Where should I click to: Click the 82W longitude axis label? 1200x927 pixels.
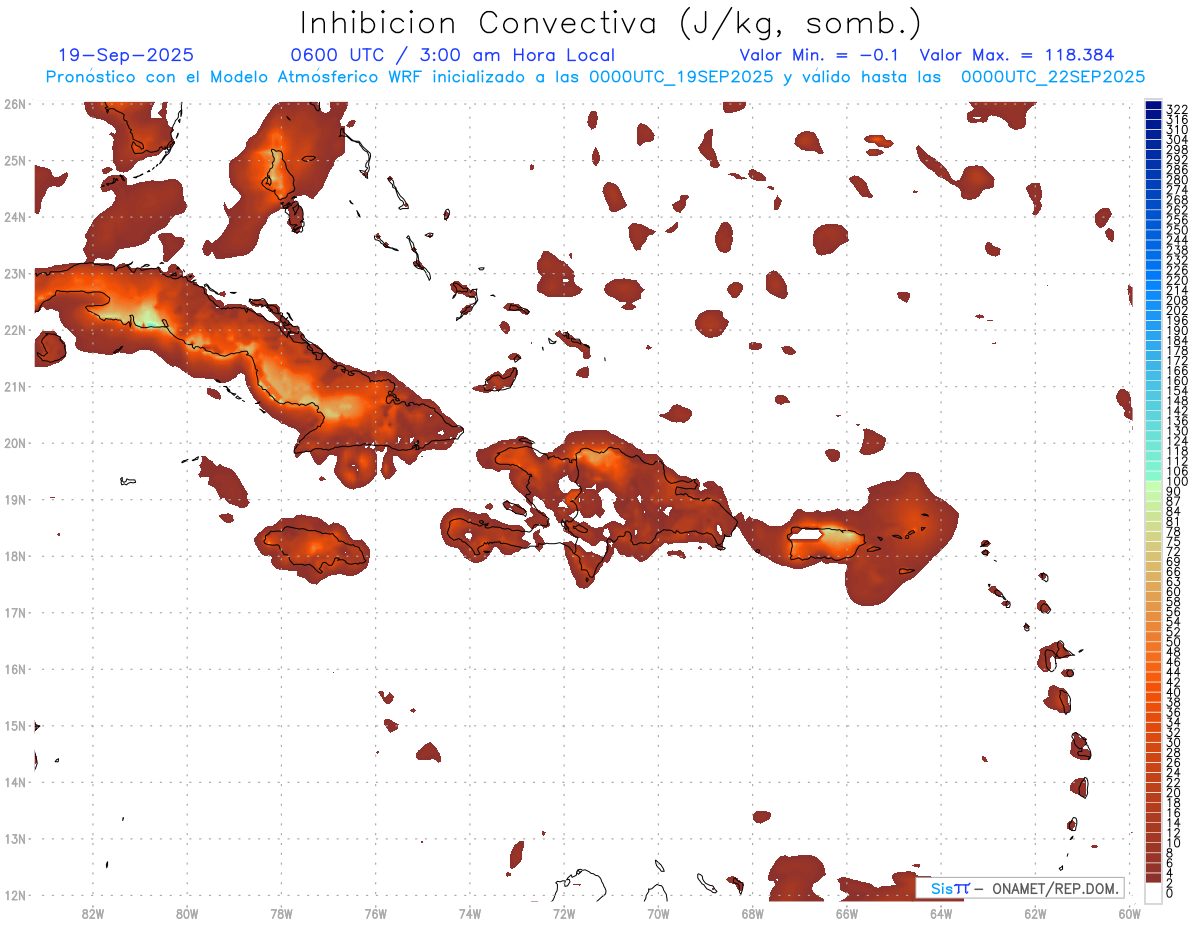click(x=92, y=913)
